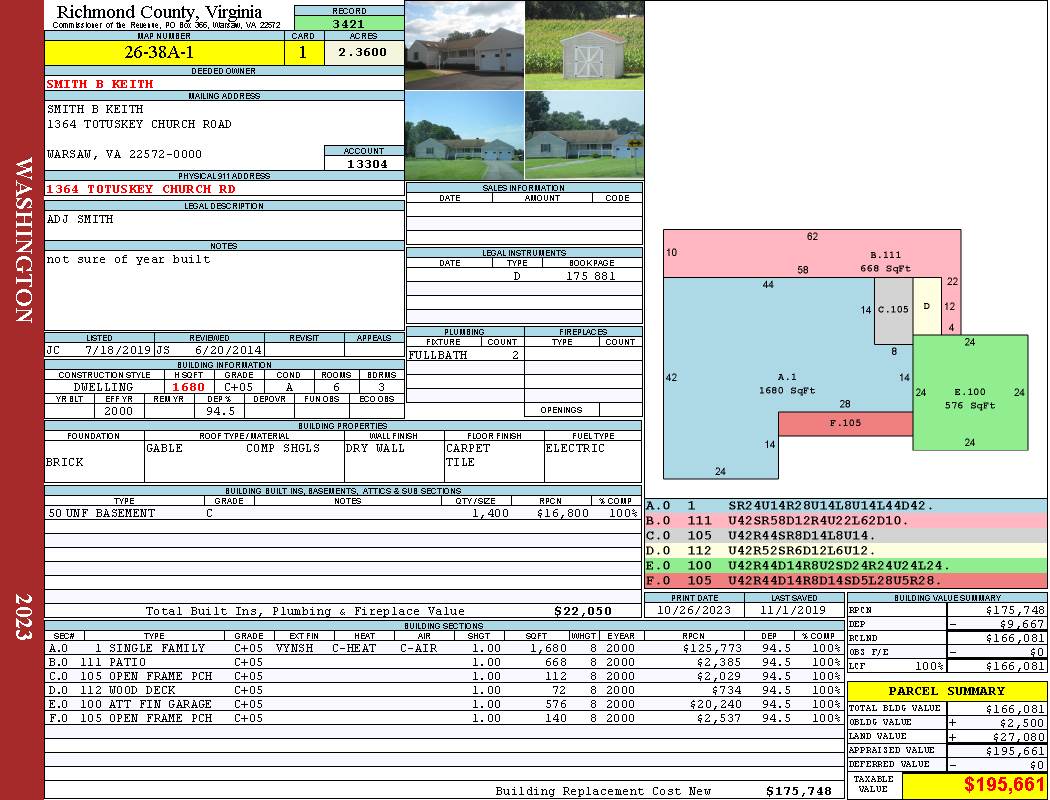Click sketch legend row C.0 105

pyautogui.click(x=845, y=536)
